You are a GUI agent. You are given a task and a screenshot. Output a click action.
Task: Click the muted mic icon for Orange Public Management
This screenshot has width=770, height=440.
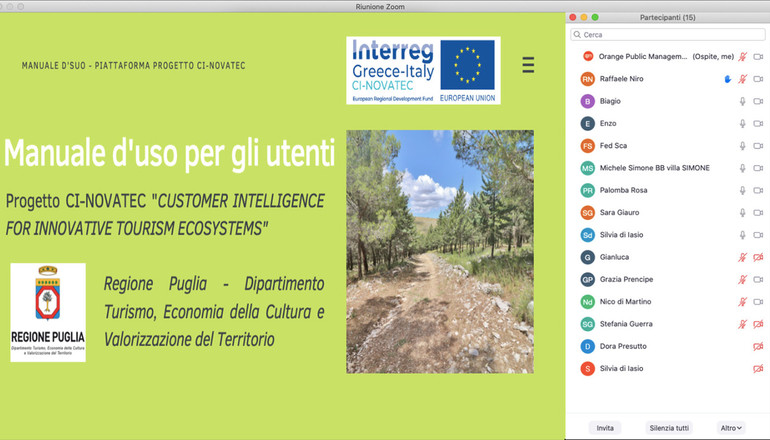click(742, 56)
